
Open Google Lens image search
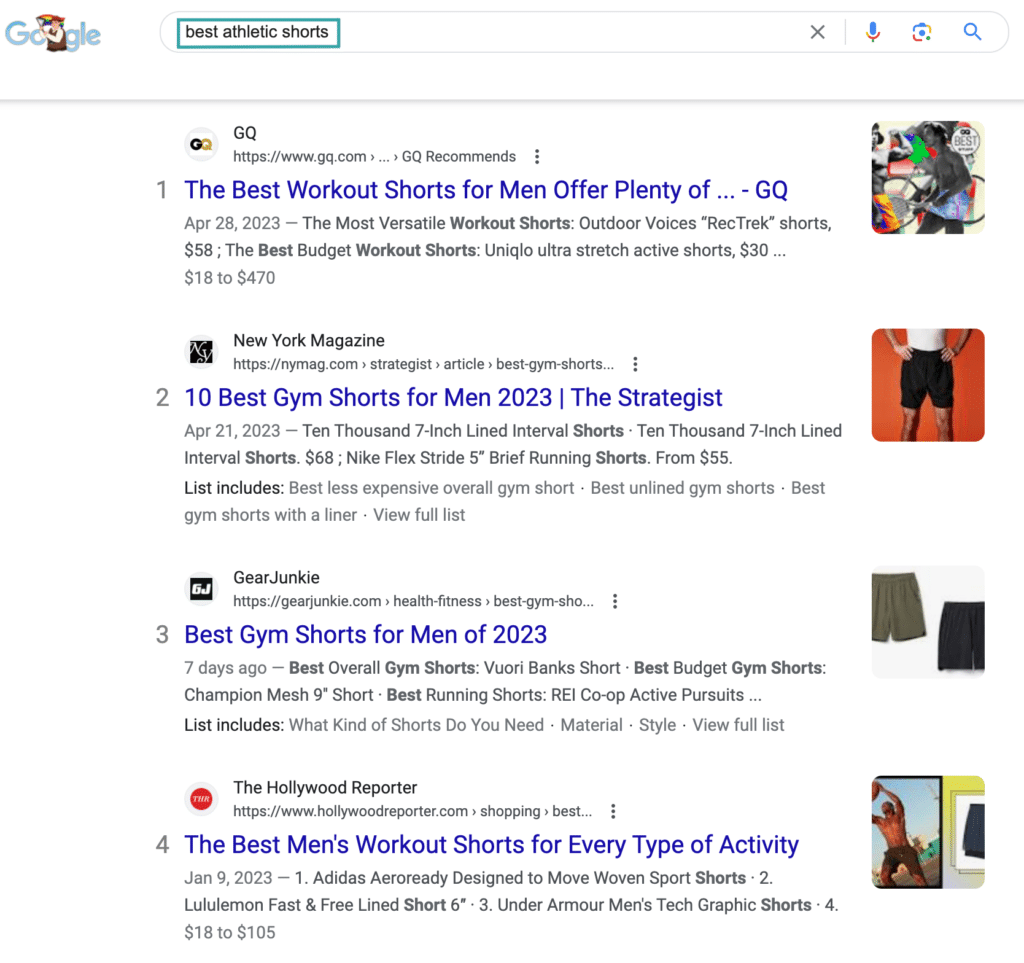(x=921, y=32)
